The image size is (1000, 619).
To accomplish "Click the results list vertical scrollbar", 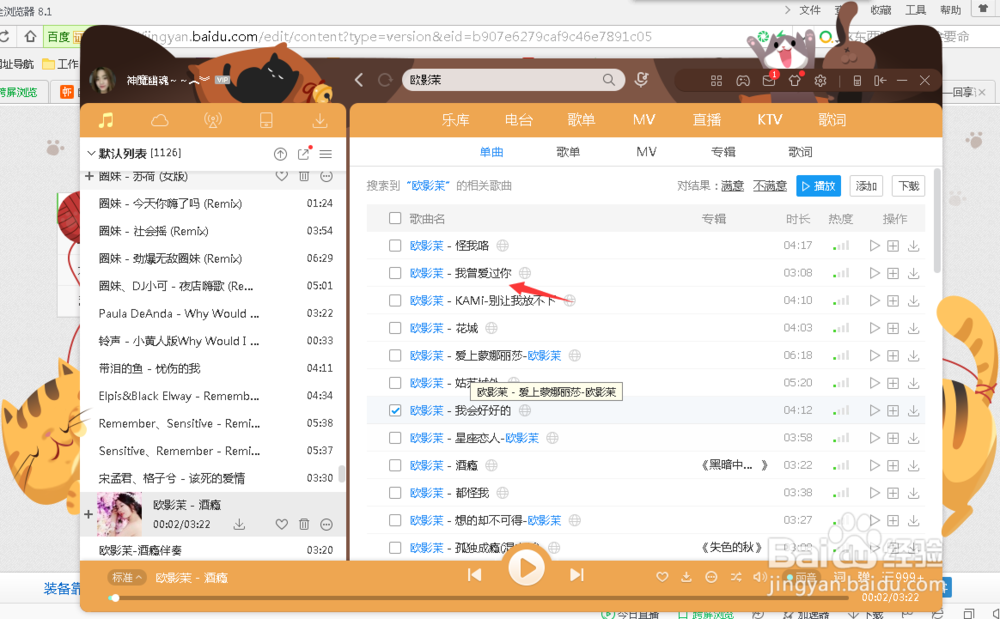I will (937, 220).
